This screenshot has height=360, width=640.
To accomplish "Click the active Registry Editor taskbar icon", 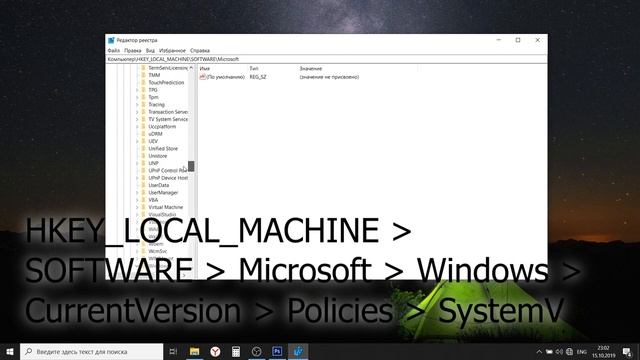I will tap(298, 351).
